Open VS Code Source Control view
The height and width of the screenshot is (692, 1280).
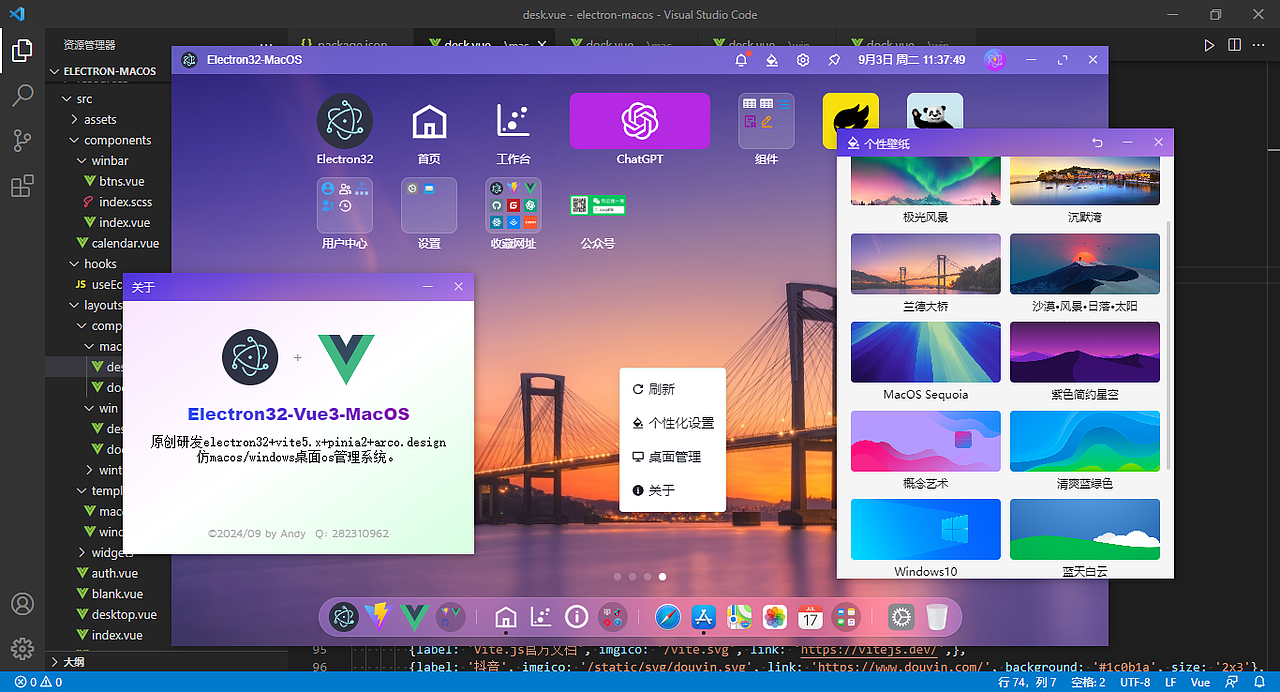(22, 141)
